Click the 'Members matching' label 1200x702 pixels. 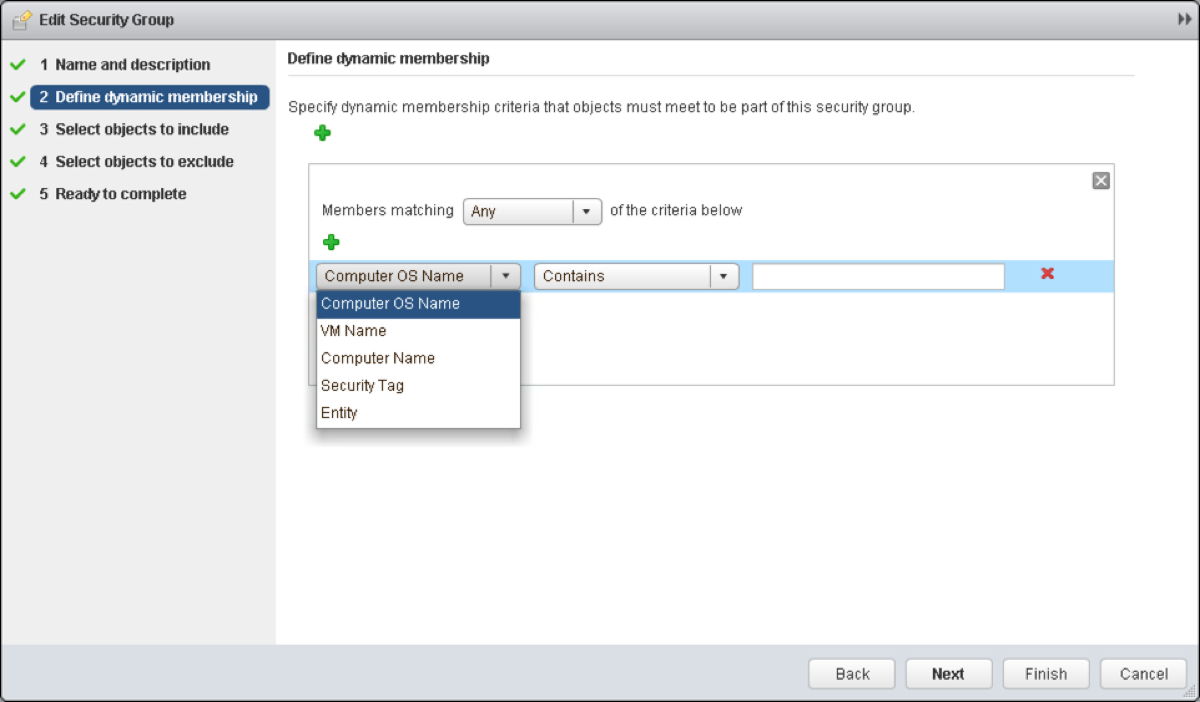click(x=388, y=211)
